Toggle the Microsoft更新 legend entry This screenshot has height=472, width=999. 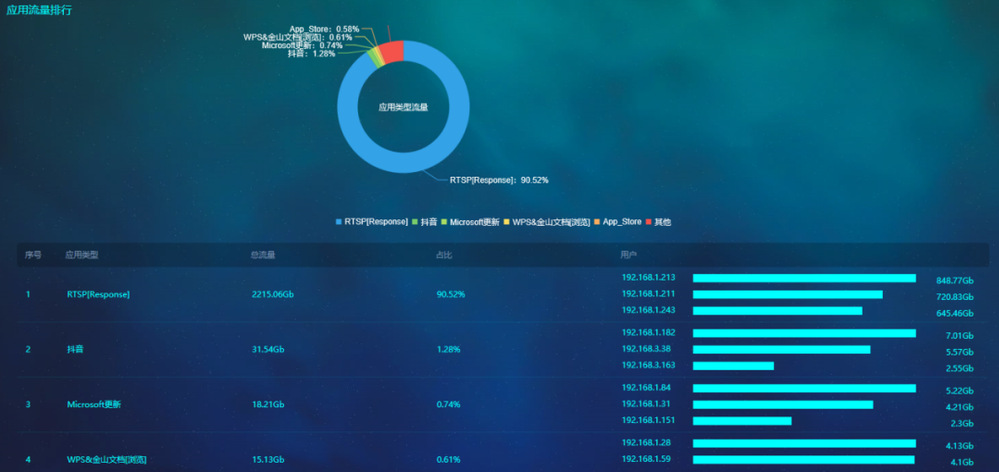tap(470, 222)
